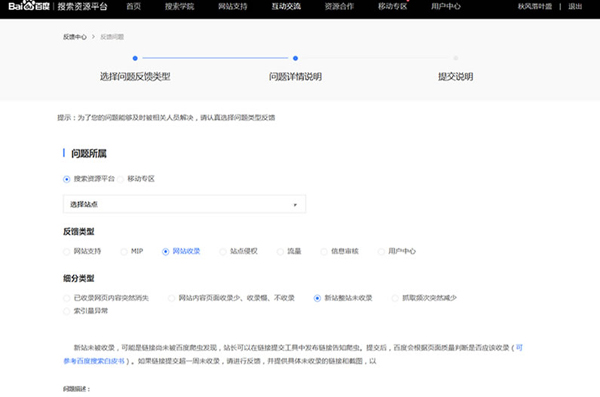
Task: Select 用户中心 feedback type radio
Action: pyautogui.click(x=381, y=252)
